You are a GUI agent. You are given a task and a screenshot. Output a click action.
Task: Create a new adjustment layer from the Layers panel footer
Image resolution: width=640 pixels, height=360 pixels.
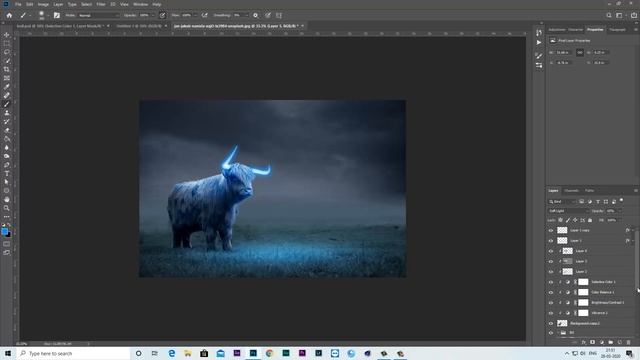click(602, 342)
